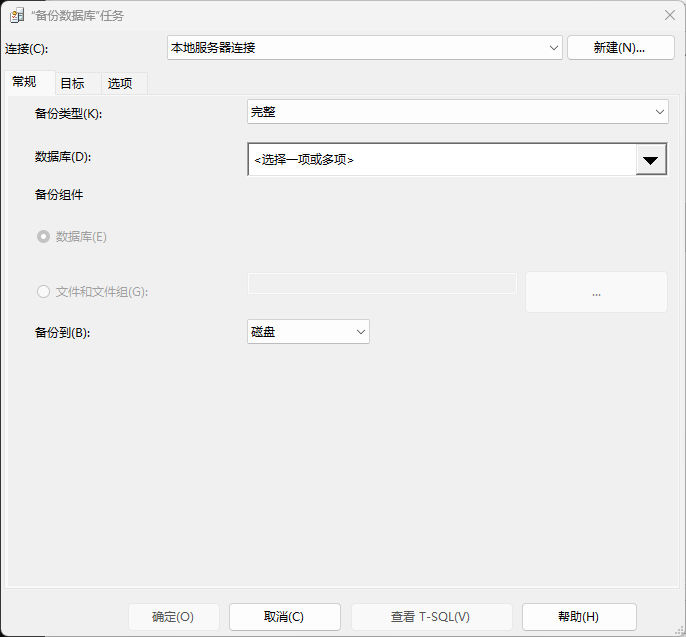
Task: Click the empty 文件和文件组 text box
Action: pyautogui.click(x=382, y=283)
